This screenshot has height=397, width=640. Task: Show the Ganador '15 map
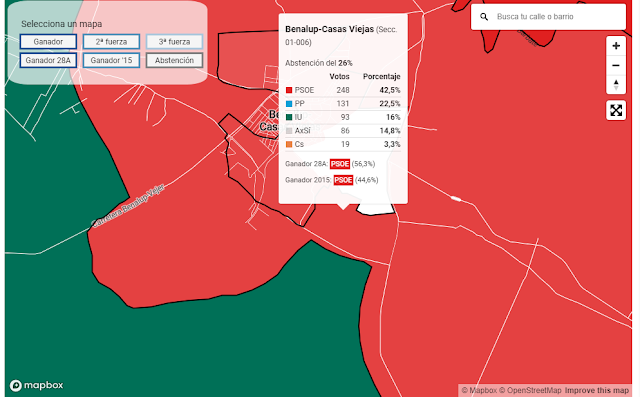click(111, 60)
